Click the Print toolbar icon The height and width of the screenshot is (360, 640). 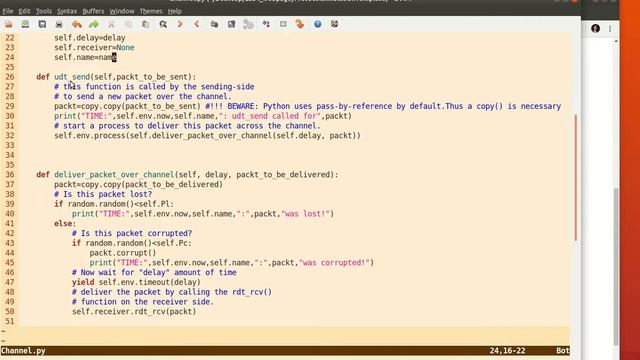(x=59, y=24)
